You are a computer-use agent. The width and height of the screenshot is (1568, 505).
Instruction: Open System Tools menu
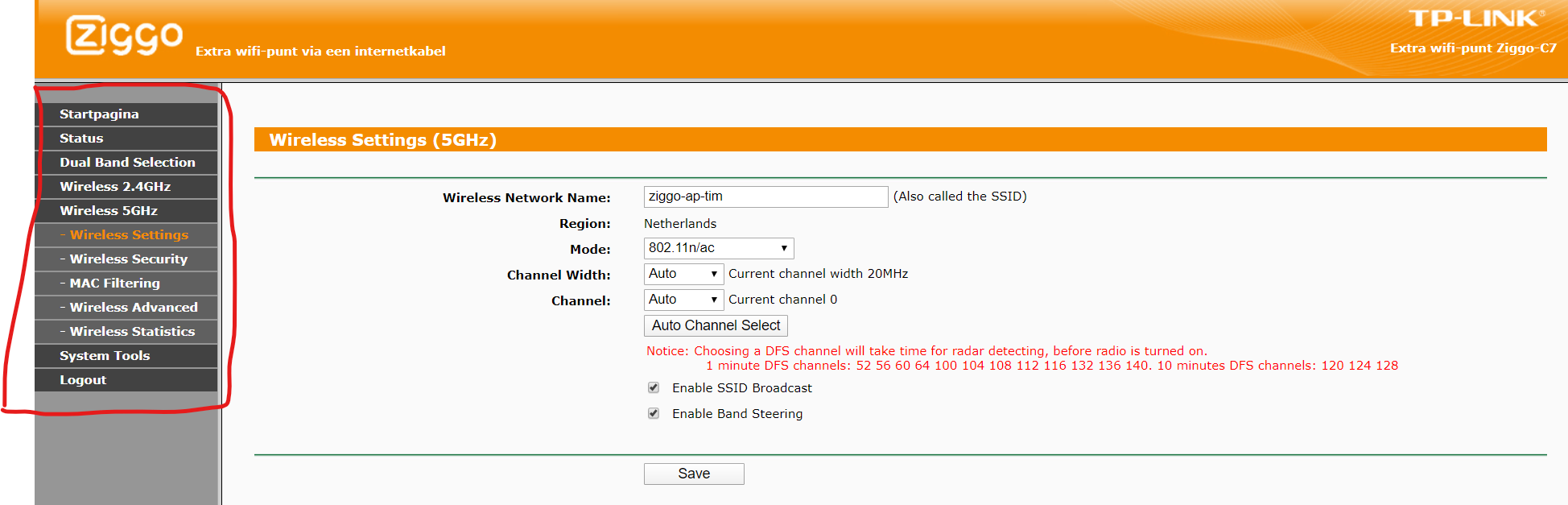(x=105, y=356)
